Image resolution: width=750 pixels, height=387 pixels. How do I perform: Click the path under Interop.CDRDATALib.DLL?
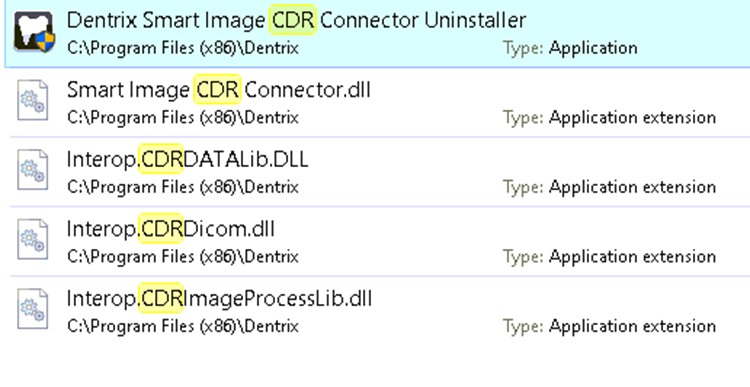pyautogui.click(x=183, y=187)
